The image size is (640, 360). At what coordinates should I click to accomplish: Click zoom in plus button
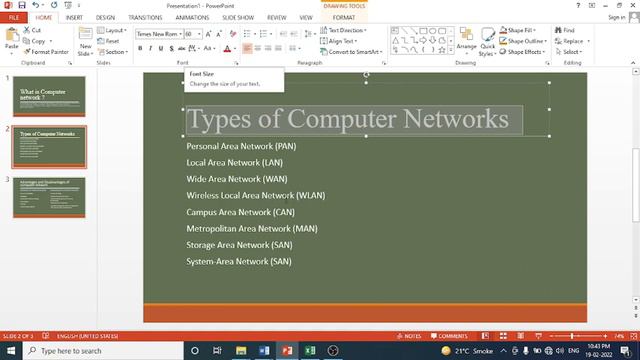[x=605, y=336]
